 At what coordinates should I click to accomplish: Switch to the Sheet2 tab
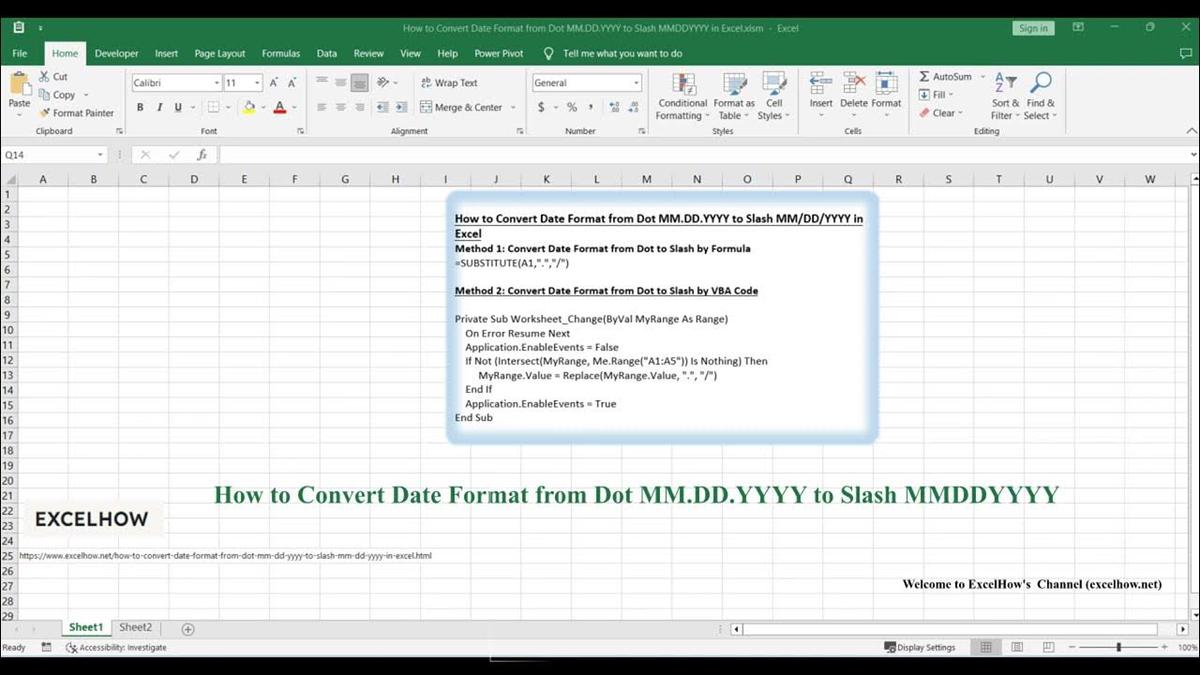point(135,627)
